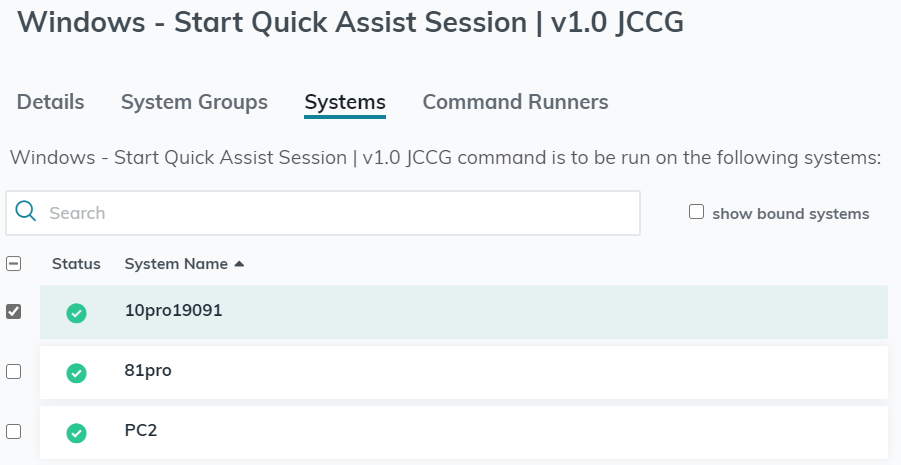Click the green status icon for 10pro19091
Image resolution: width=901 pixels, height=465 pixels.
pyautogui.click(x=76, y=313)
